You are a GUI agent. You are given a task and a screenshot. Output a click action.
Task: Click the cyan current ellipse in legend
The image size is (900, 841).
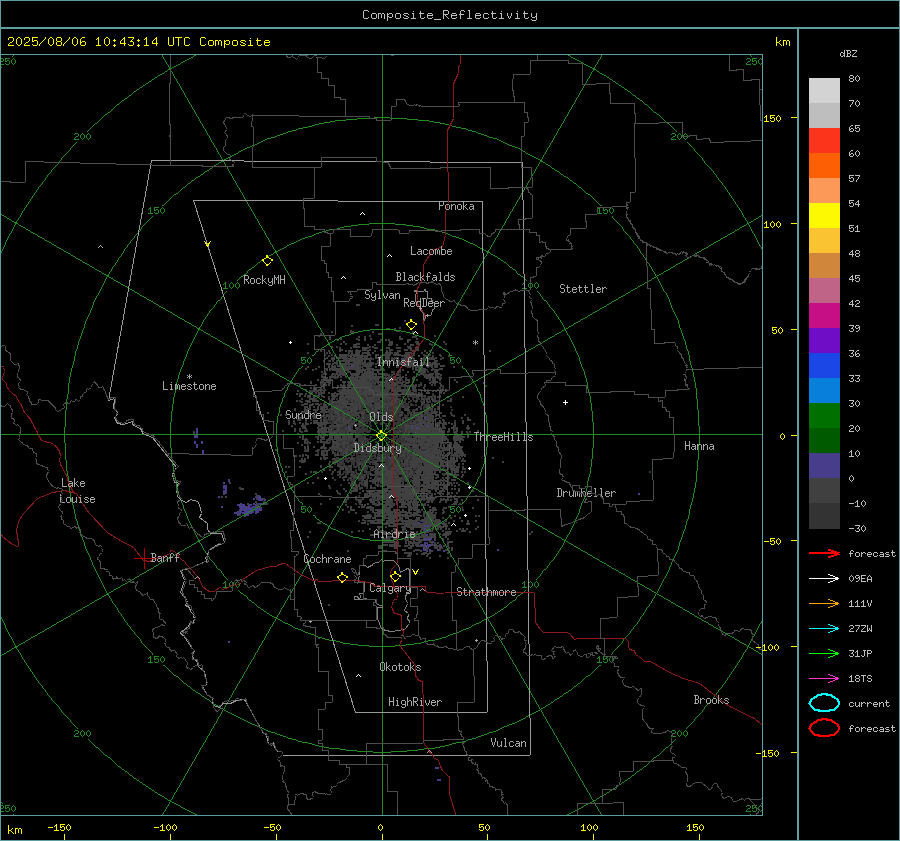point(824,703)
